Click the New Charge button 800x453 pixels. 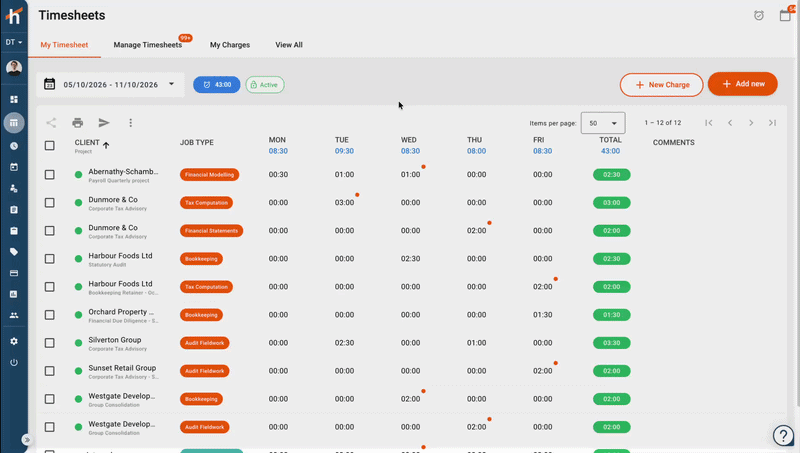(x=661, y=85)
